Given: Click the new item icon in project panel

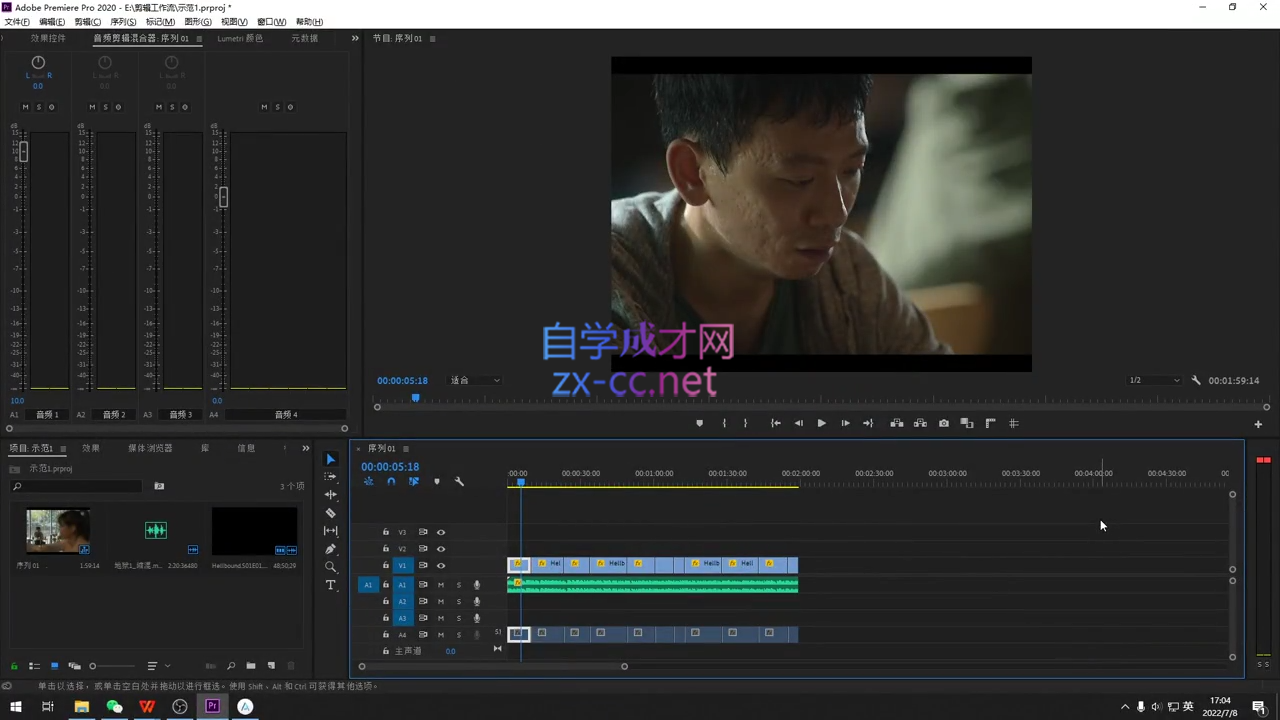Looking at the screenshot, I should [x=271, y=666].
